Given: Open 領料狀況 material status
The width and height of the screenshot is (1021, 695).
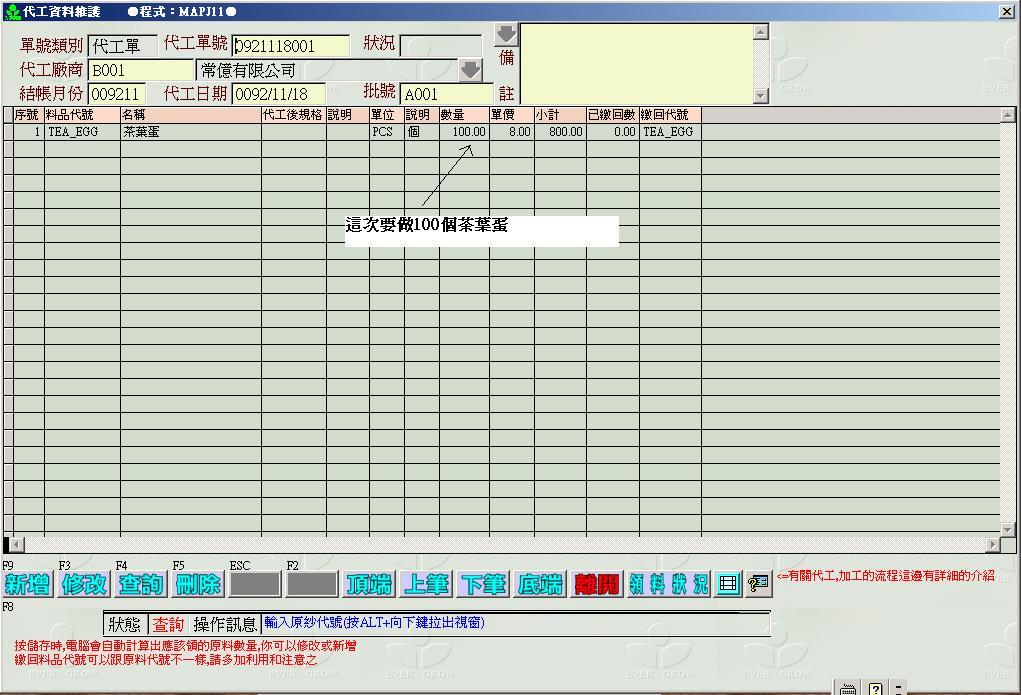Looking at the screenshot, I should point(668,585).
